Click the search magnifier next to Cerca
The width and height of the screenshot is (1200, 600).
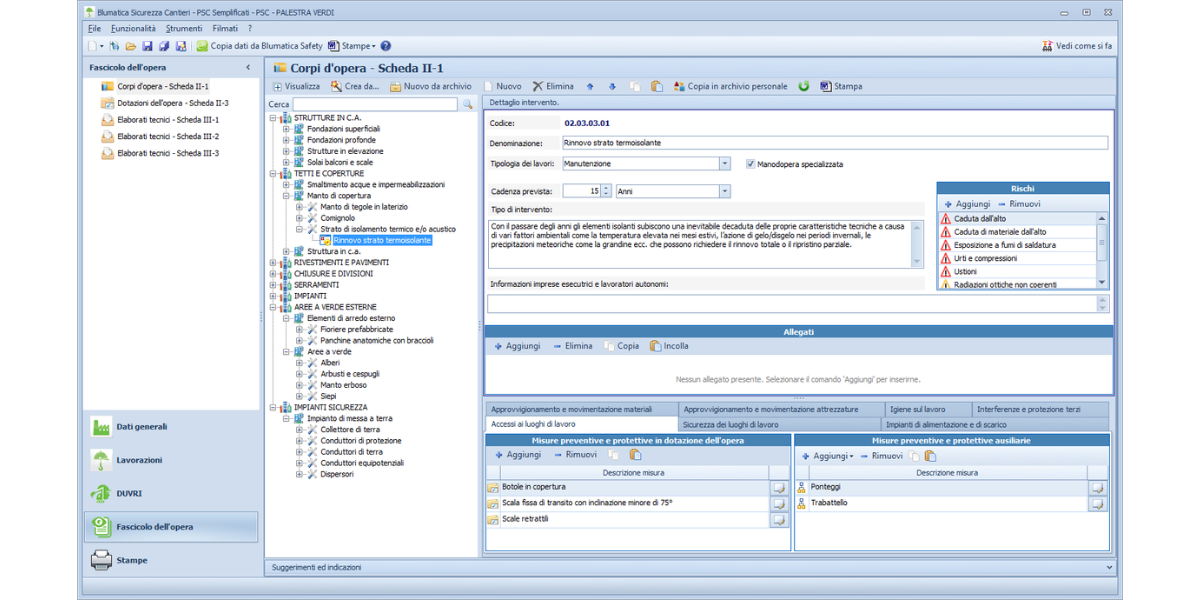click(467, 104)
